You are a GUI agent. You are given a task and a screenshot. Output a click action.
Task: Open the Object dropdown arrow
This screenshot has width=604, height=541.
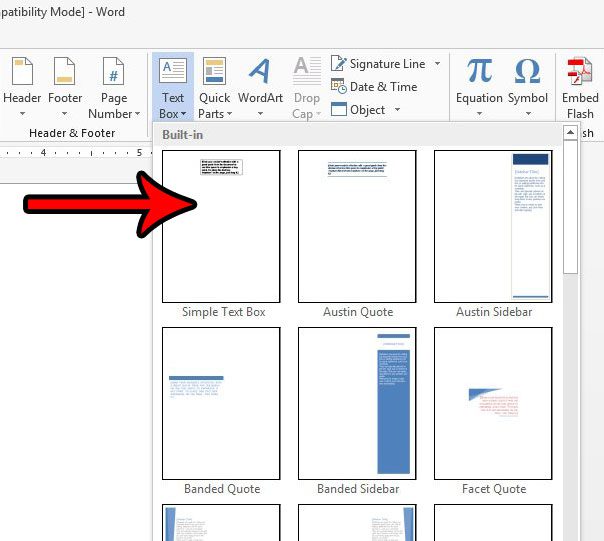(397, 110)
